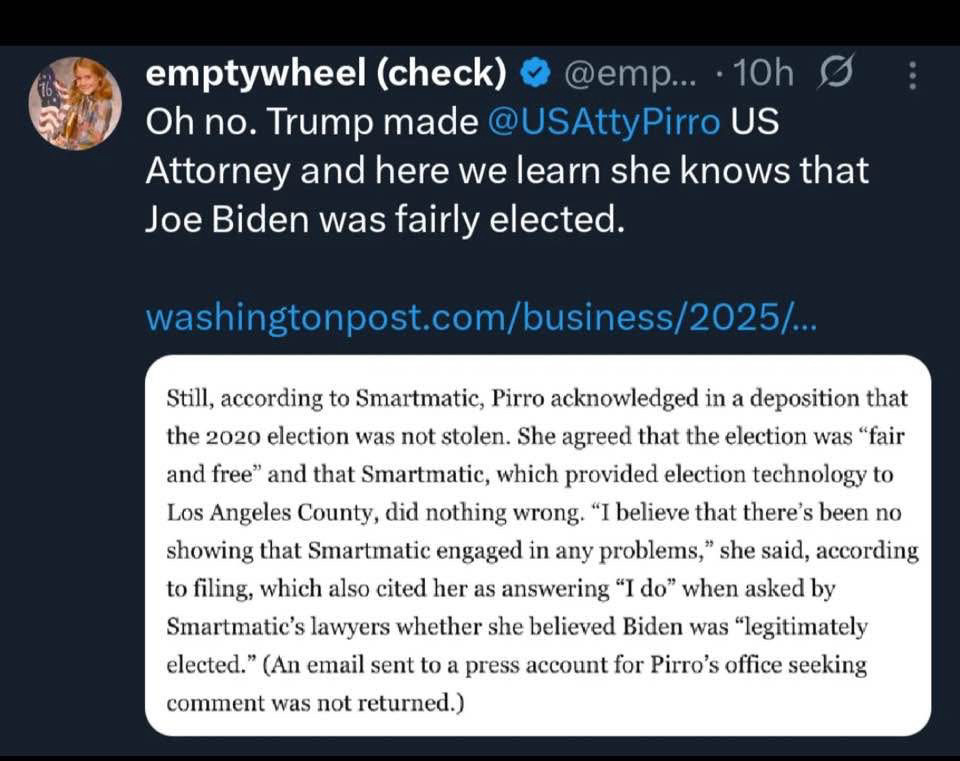Tap 'Oh no. Trump made' opening tweet text
Screen dimensions: 960x761
pos(312,121)
